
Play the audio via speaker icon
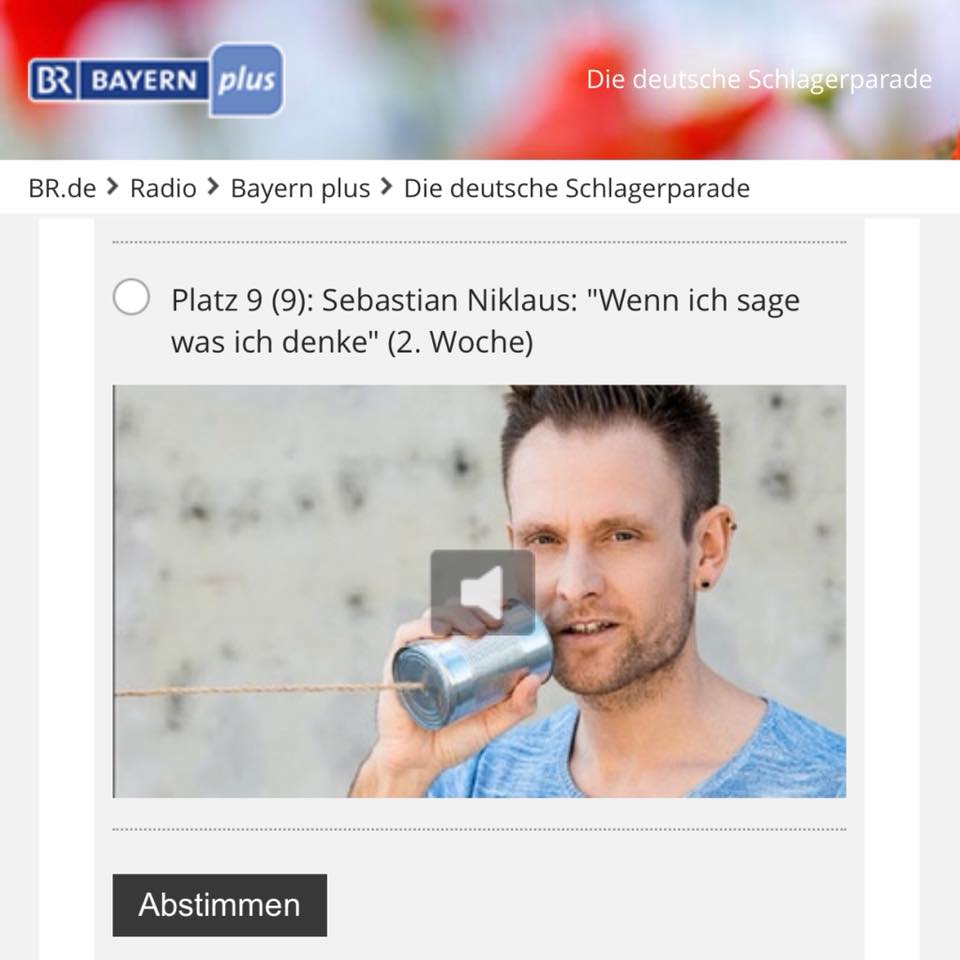pyautogui.click(x=482, y=592)
